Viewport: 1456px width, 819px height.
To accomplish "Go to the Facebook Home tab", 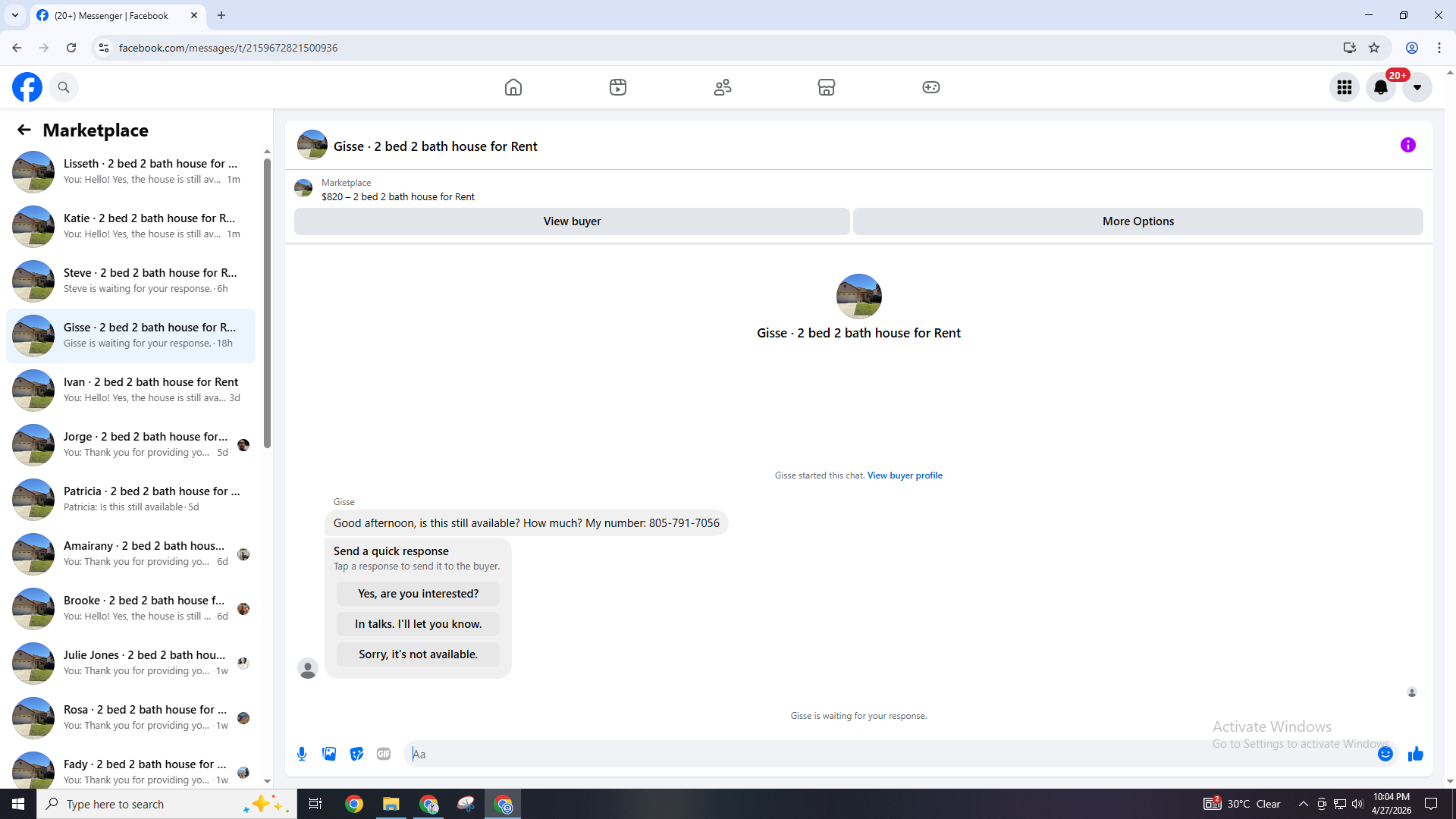I will (513, 87).
